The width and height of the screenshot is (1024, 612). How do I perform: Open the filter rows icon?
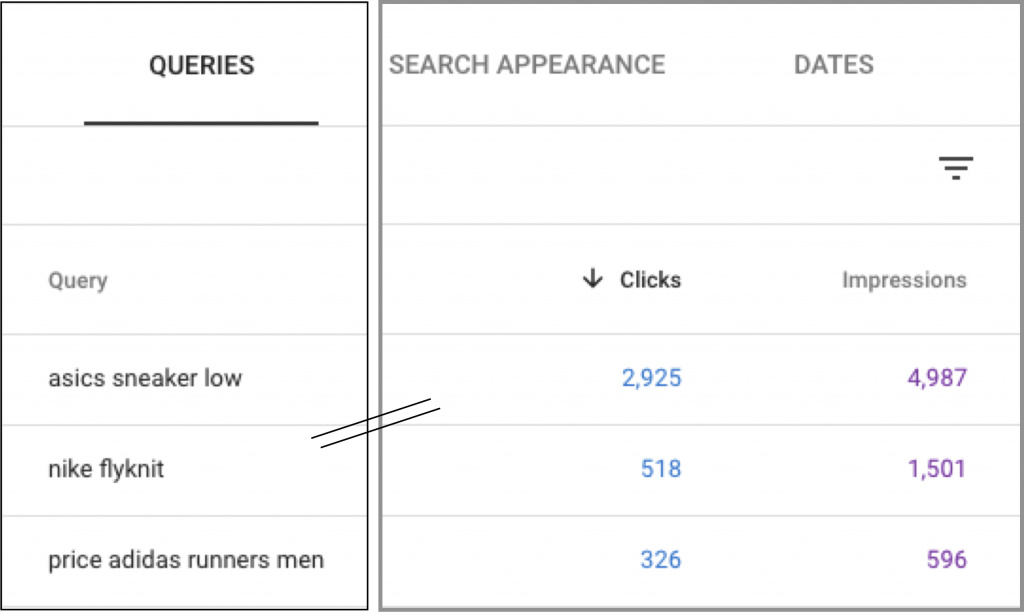(x=955, y=168)
